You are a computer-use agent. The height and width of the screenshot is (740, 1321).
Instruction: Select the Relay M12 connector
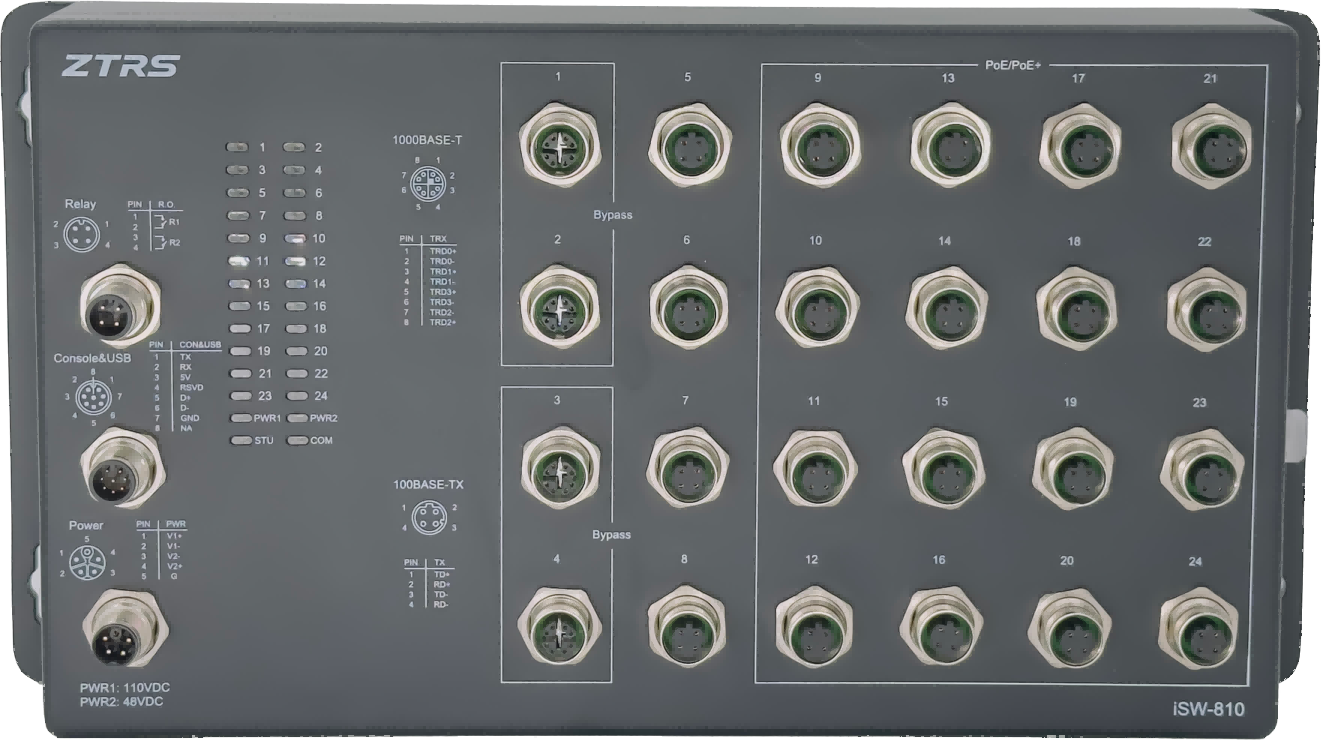(x=119, y=305)
